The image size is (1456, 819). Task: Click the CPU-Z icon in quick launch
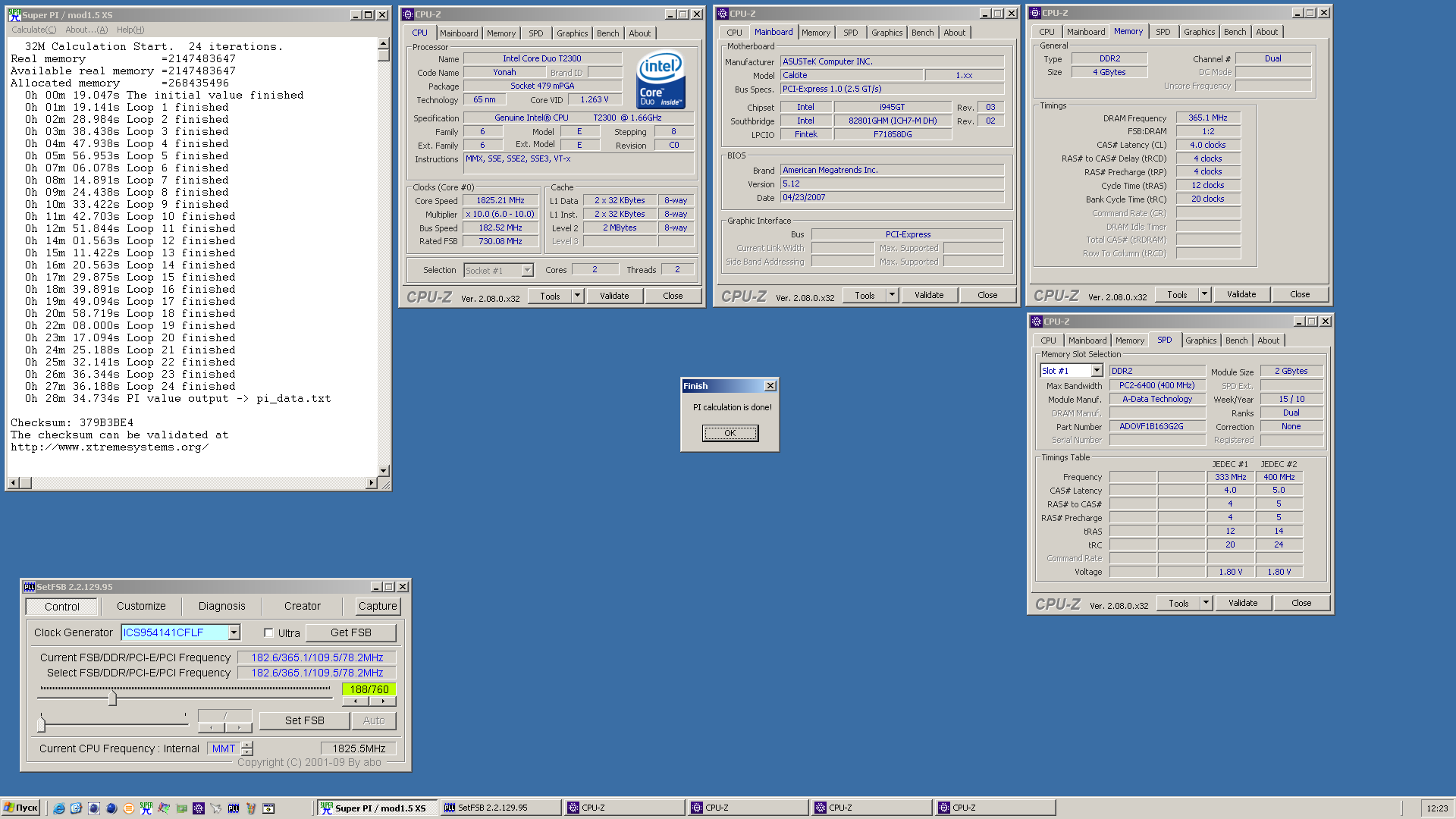[199, 808]
